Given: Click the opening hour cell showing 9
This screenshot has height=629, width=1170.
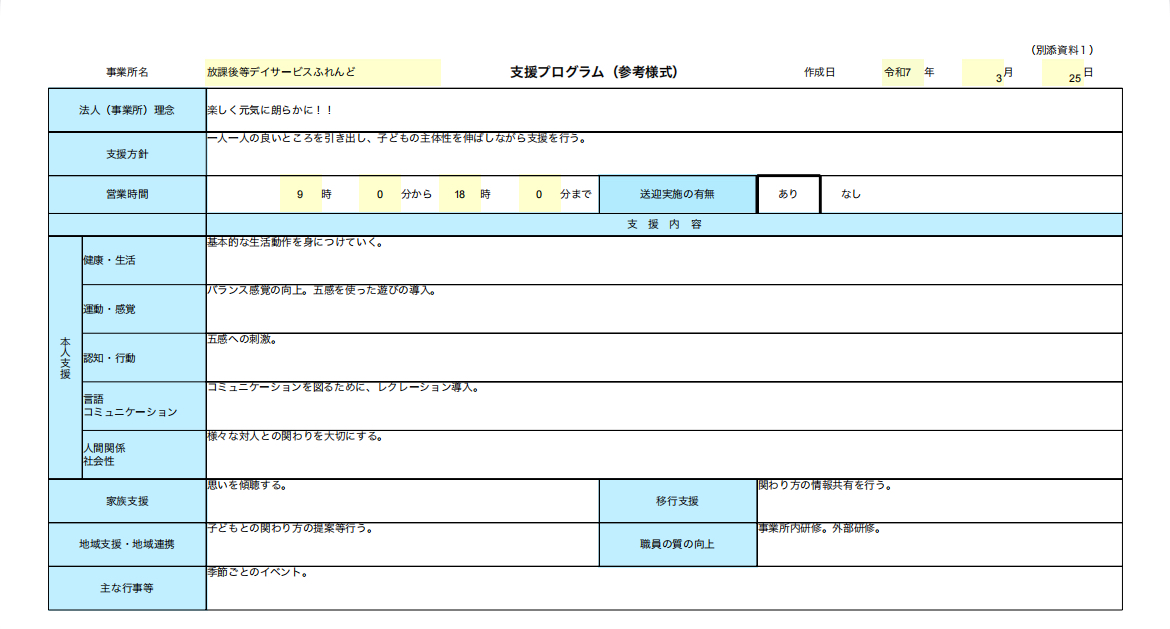Looking at the screenshot, I should coord(301,195).
